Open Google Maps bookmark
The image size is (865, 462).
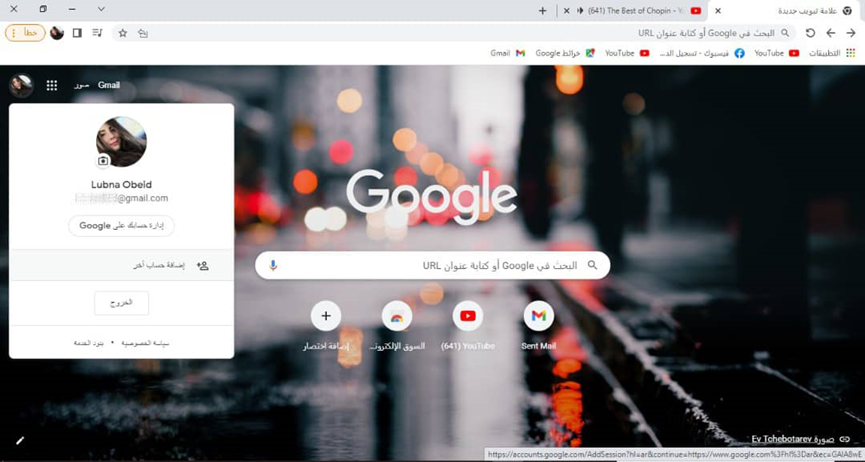(x=565, y=53)
